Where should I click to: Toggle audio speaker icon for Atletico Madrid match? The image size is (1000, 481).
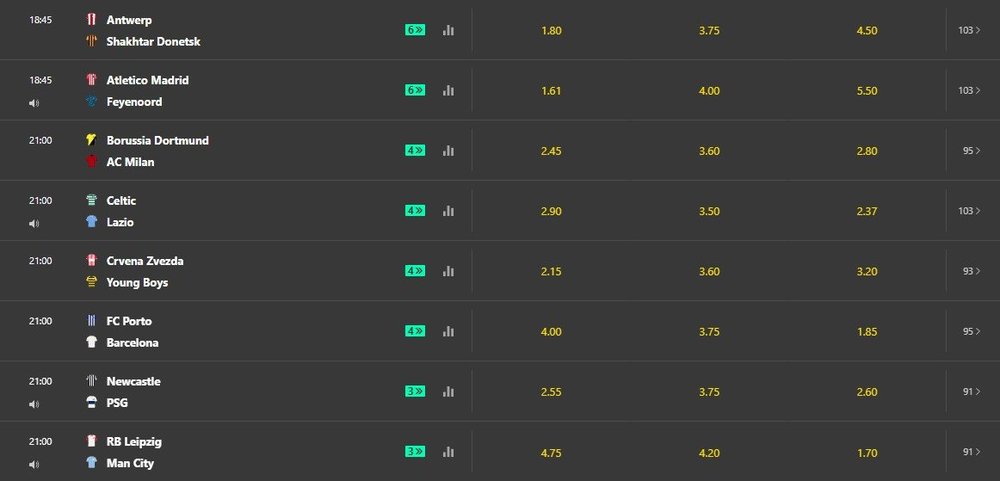[x=34, y=103]
